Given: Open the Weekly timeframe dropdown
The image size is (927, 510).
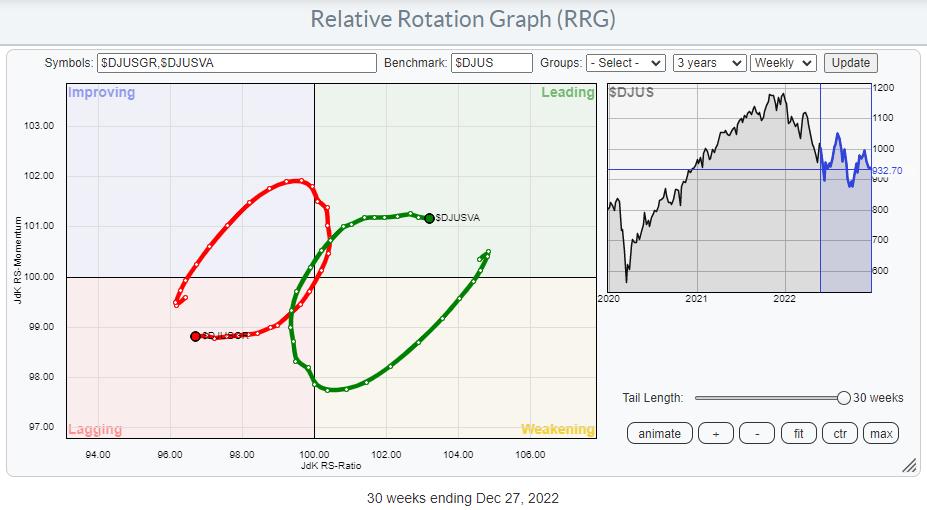Looking at the screenshot, I should point(784,62).
